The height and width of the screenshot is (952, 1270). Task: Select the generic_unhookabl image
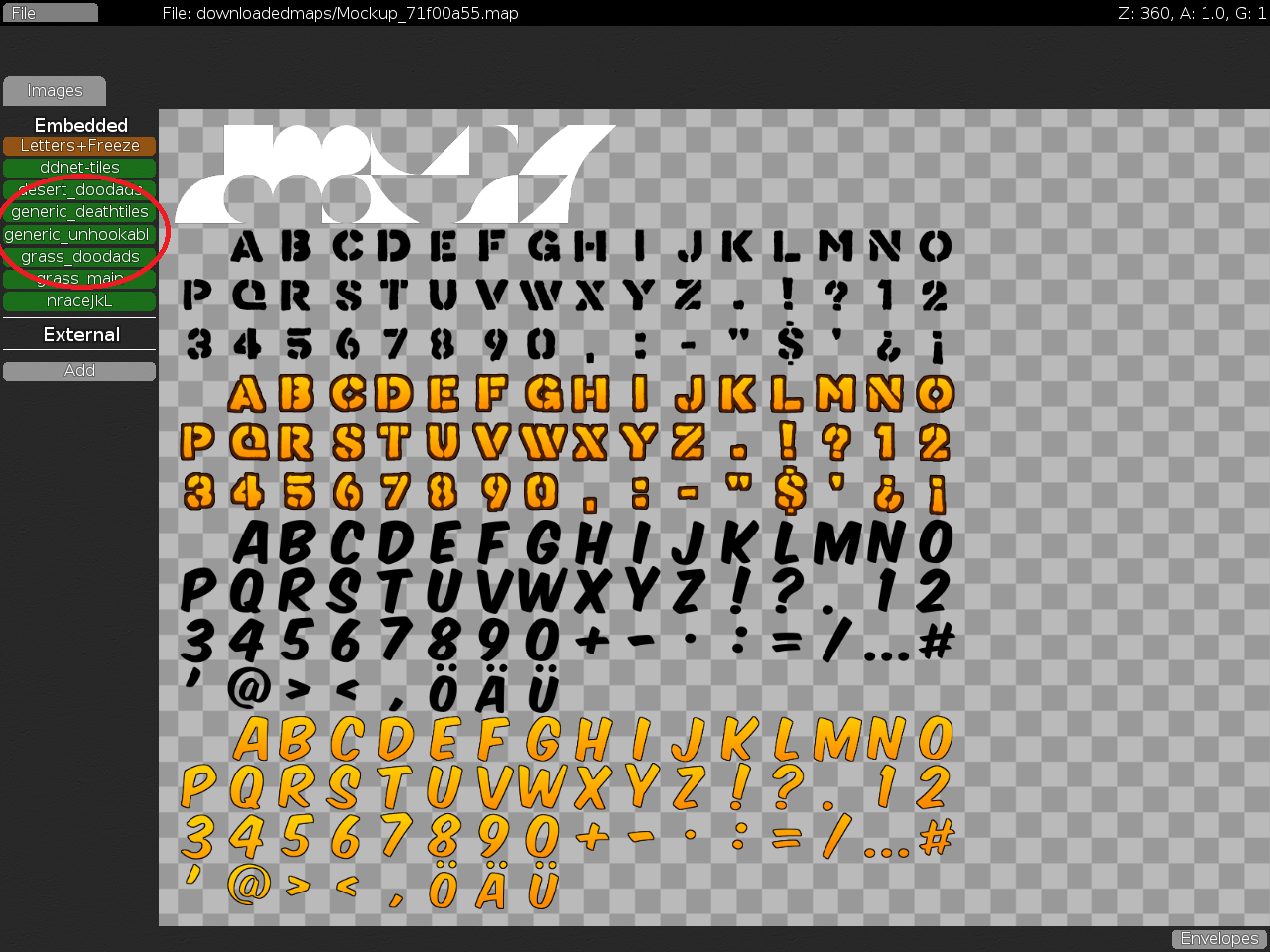pyautogui.click(x=79, y=234)
